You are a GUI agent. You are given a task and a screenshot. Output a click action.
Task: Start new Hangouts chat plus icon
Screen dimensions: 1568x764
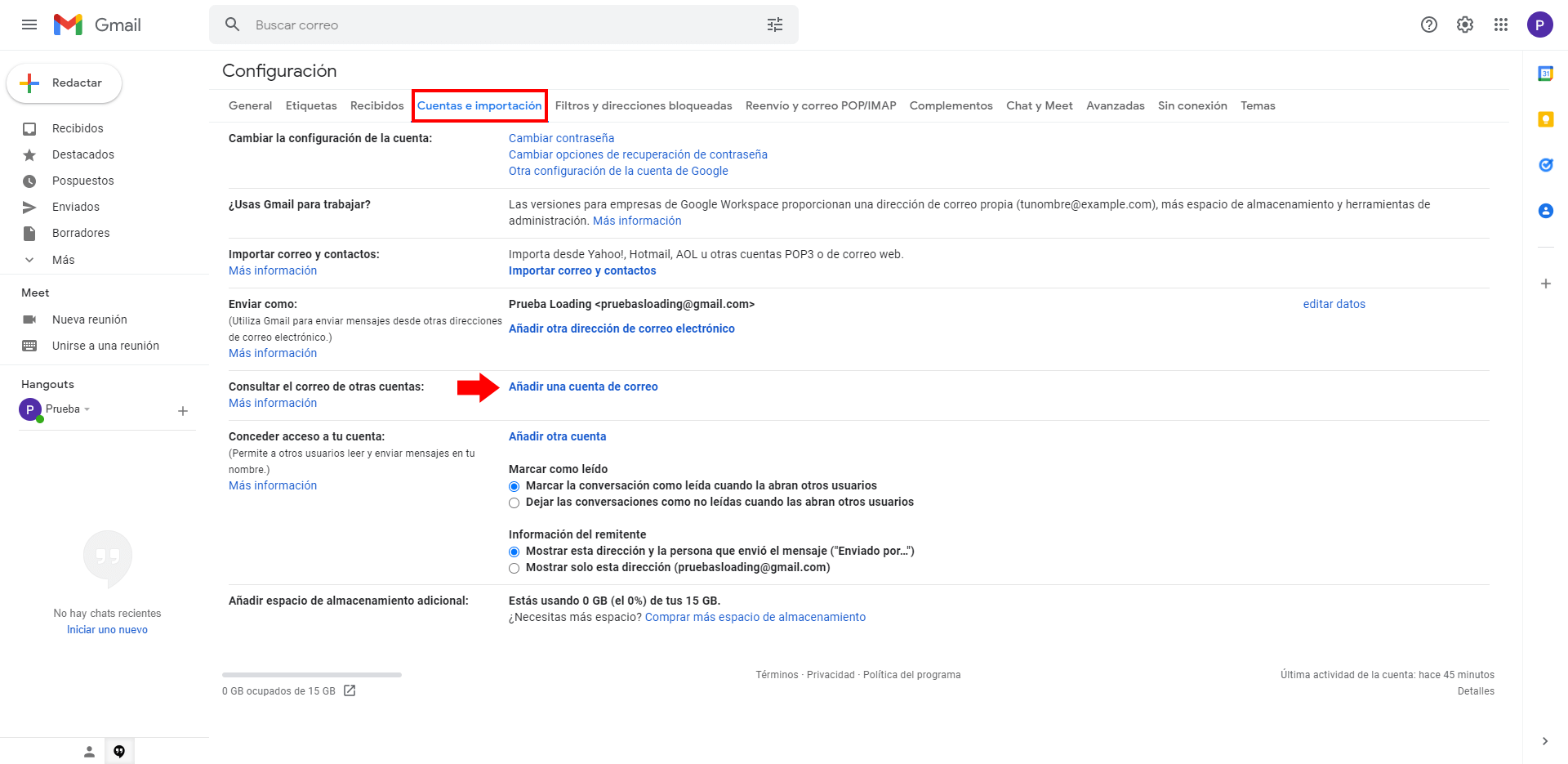pyautogui.click(x=183, y=411)
